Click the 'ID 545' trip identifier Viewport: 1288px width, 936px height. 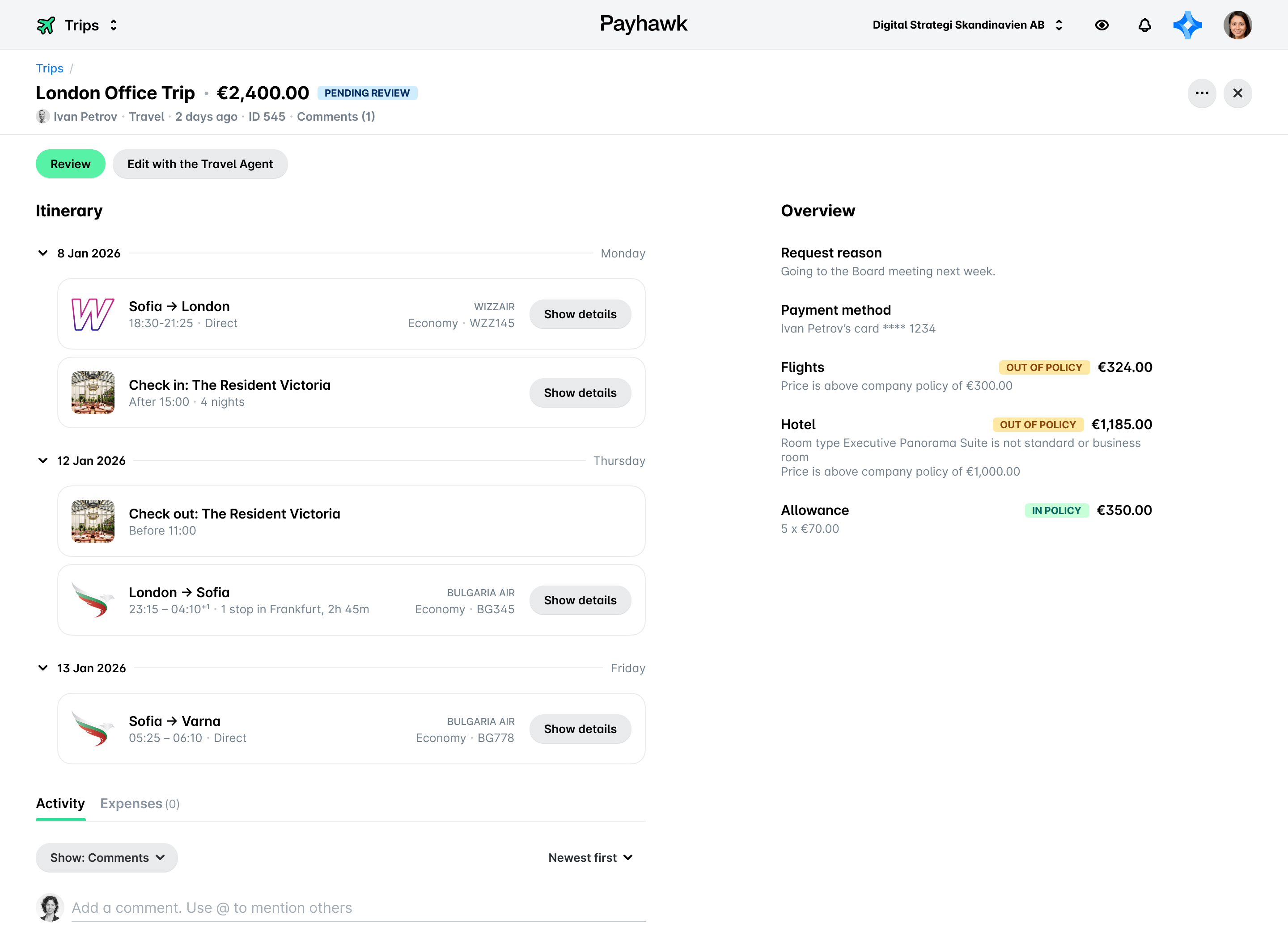pyautogui.click(x=267, y=116)
